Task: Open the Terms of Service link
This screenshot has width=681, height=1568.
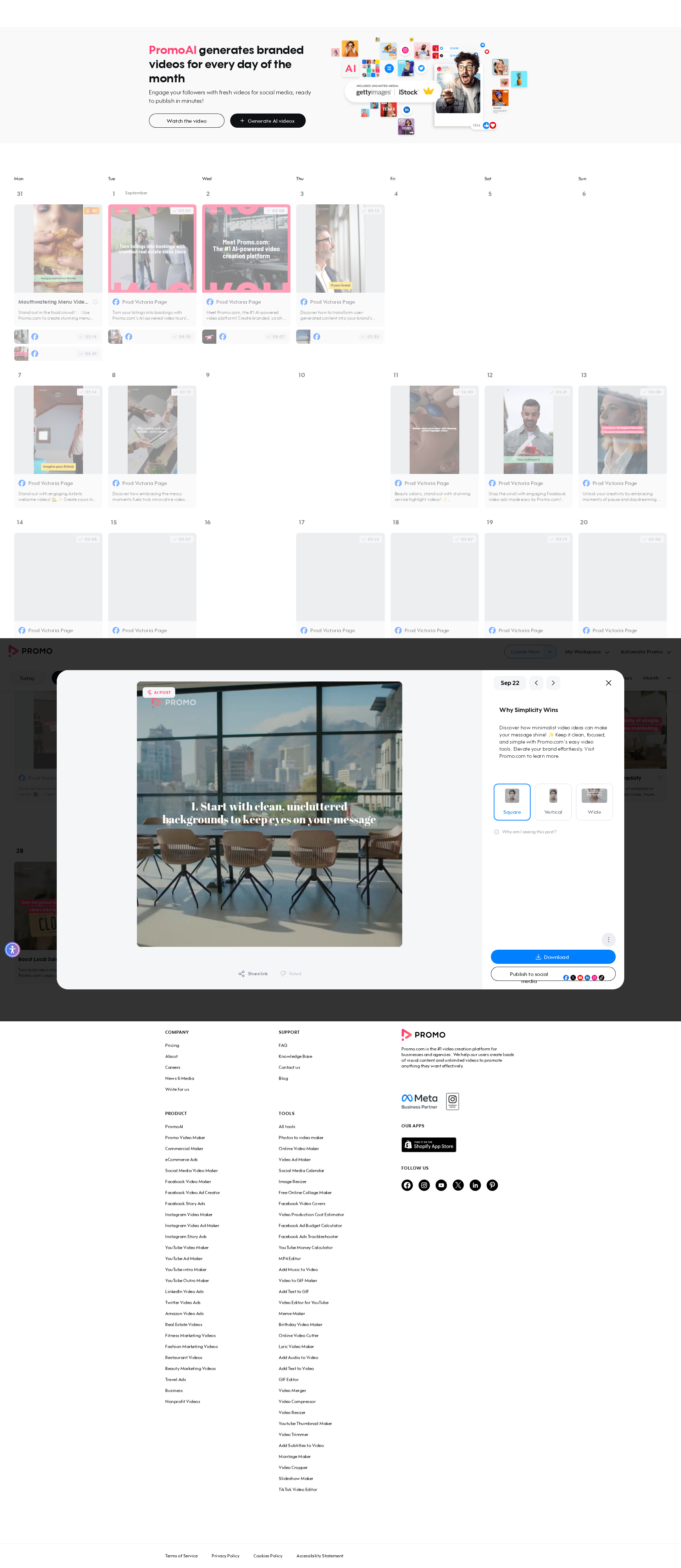Action: tap(181, 1556)
